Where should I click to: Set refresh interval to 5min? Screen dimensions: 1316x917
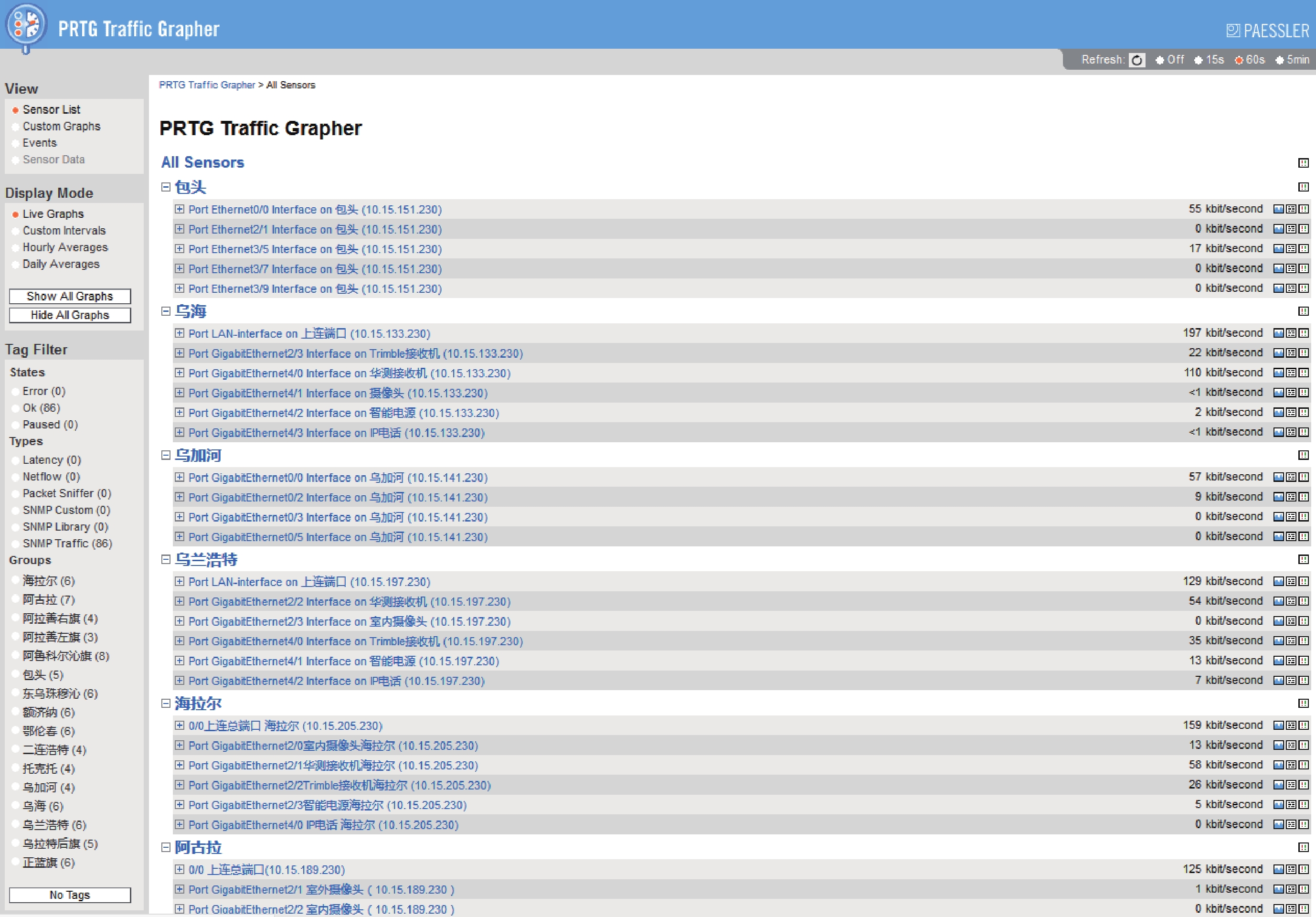pyautogui.click(x=1292, y=60)
